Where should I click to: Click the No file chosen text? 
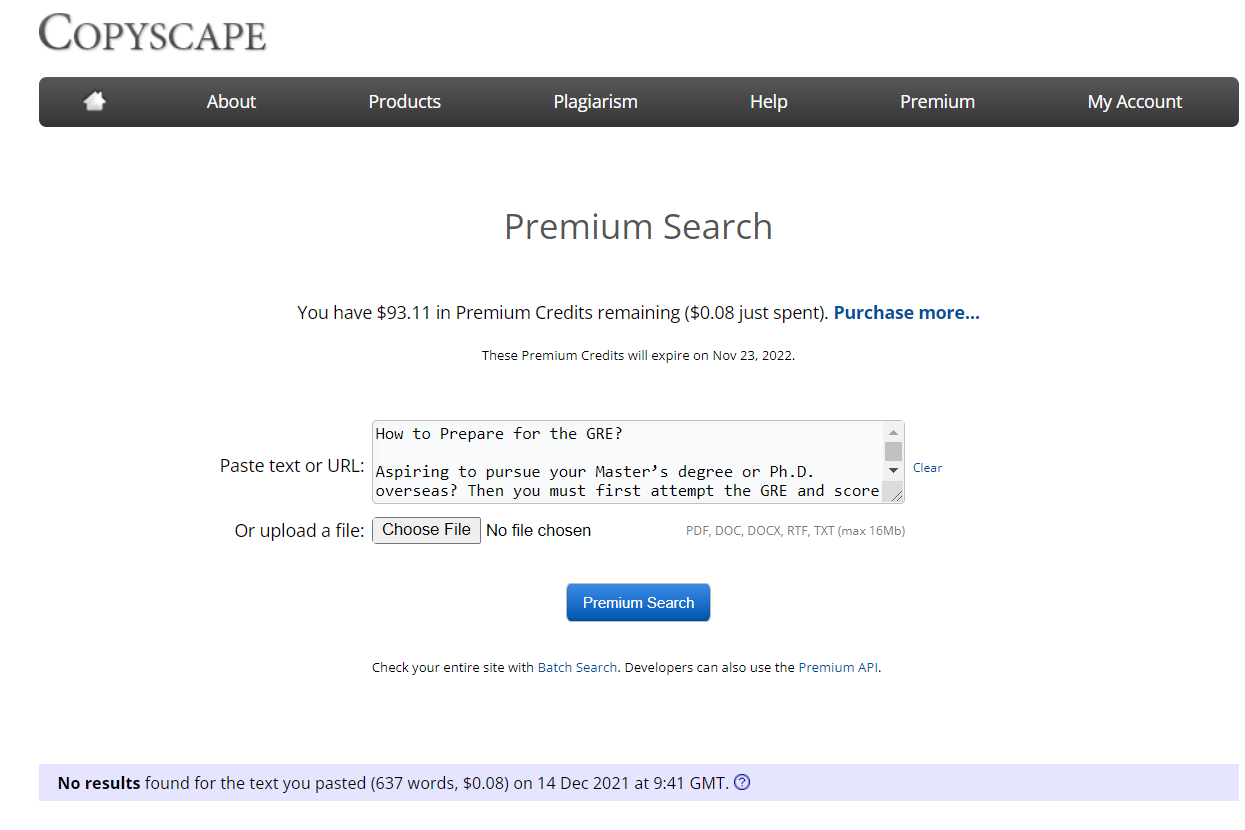pos(538,530)
